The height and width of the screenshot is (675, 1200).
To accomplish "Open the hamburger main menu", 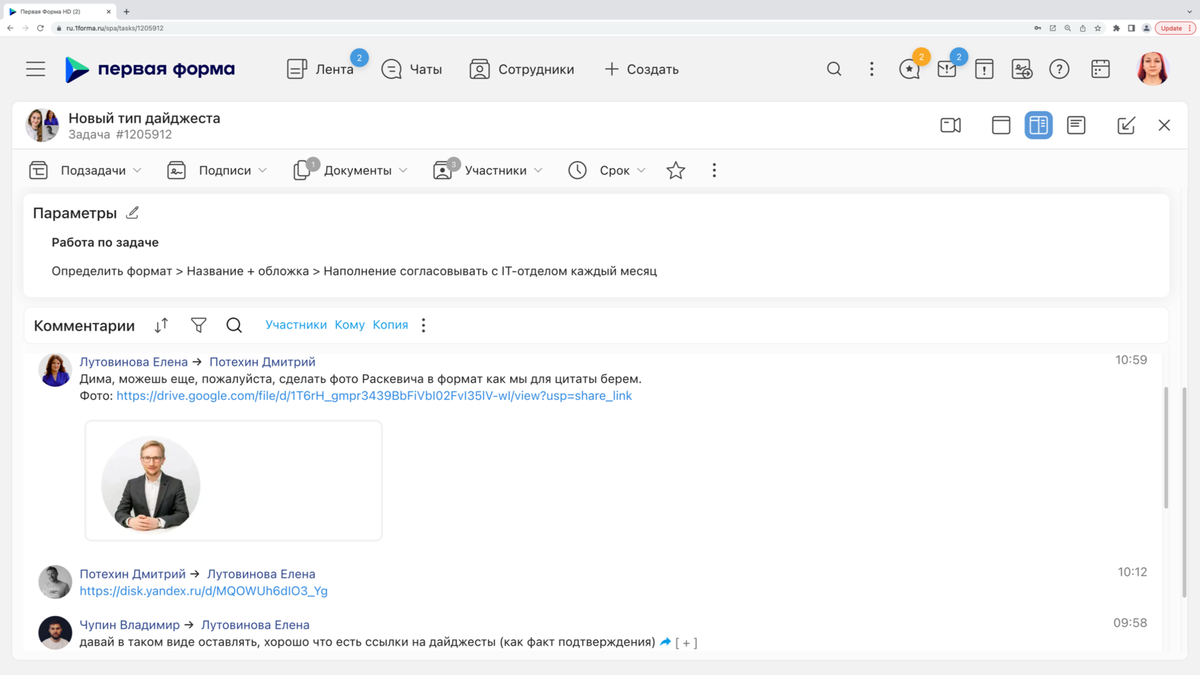I will coord(36,69).
